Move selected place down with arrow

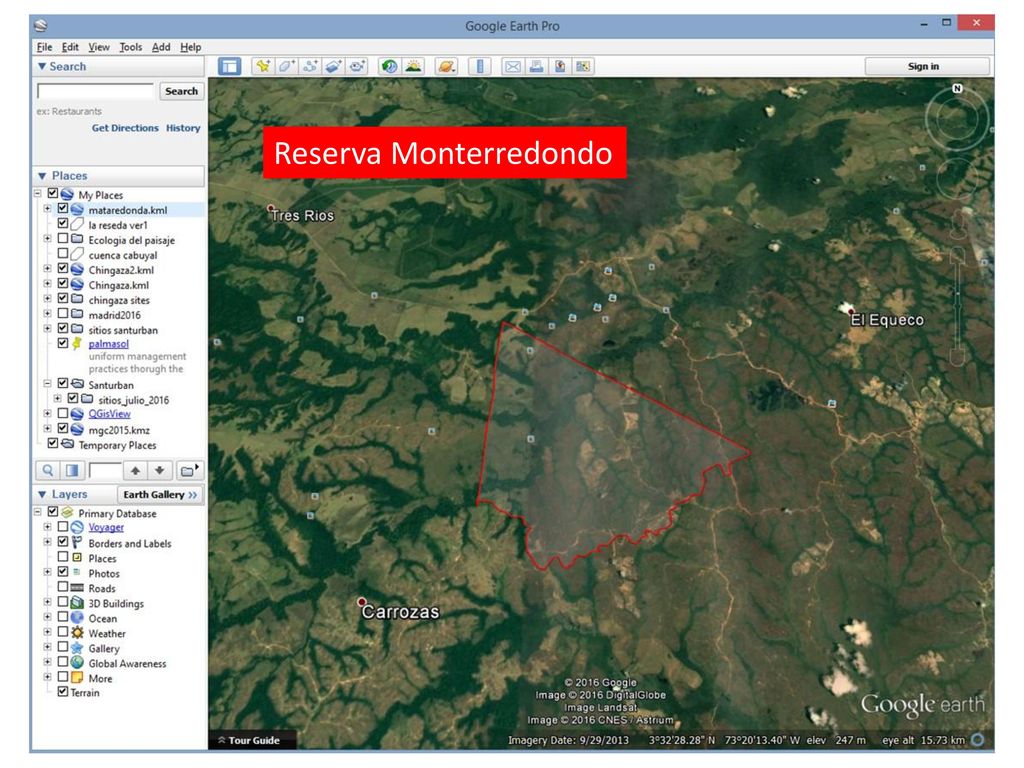tap(159, 470)
